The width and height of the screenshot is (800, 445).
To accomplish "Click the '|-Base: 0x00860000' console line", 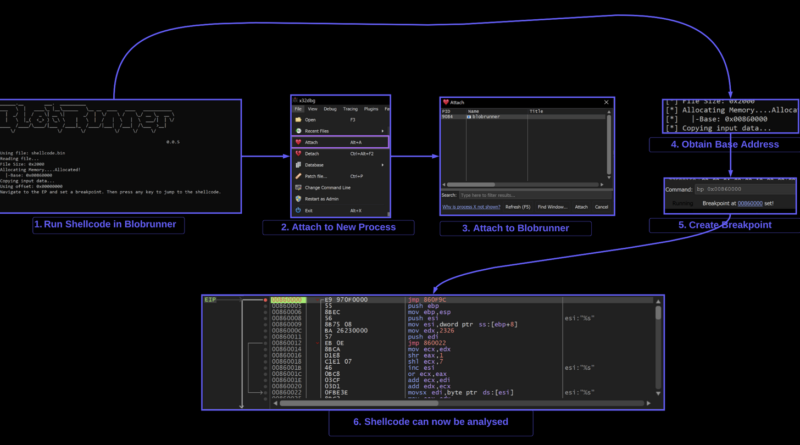I will click(x=730, y=119).
